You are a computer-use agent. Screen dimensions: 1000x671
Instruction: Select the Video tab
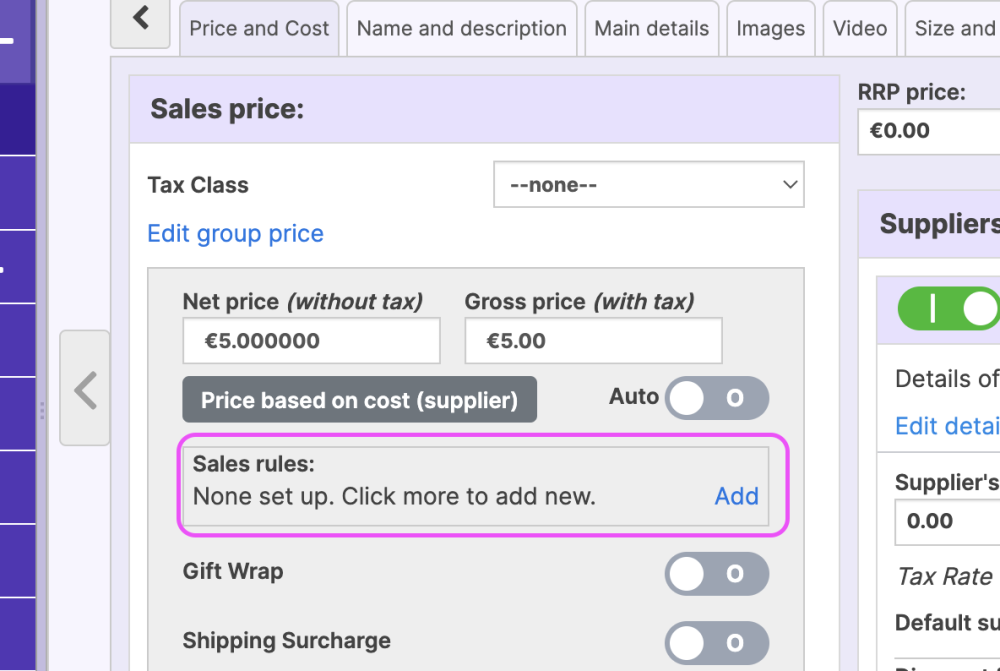(860, 28)
